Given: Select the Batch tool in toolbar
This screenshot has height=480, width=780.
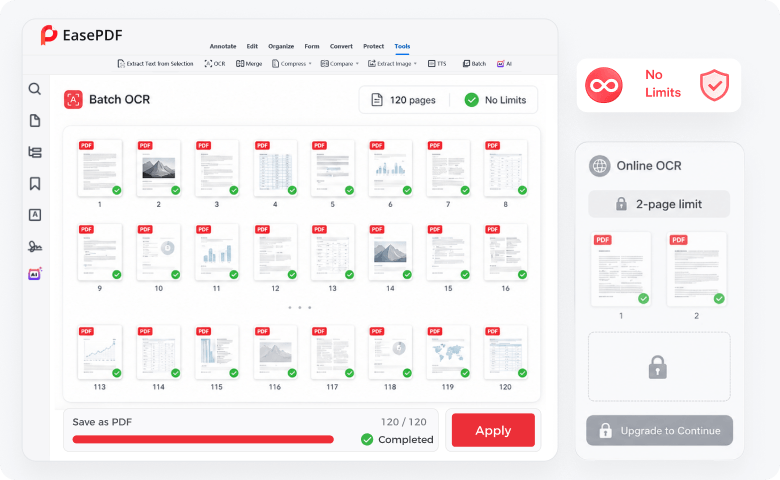Looking at the screenshot, I should tap(474, 64).
